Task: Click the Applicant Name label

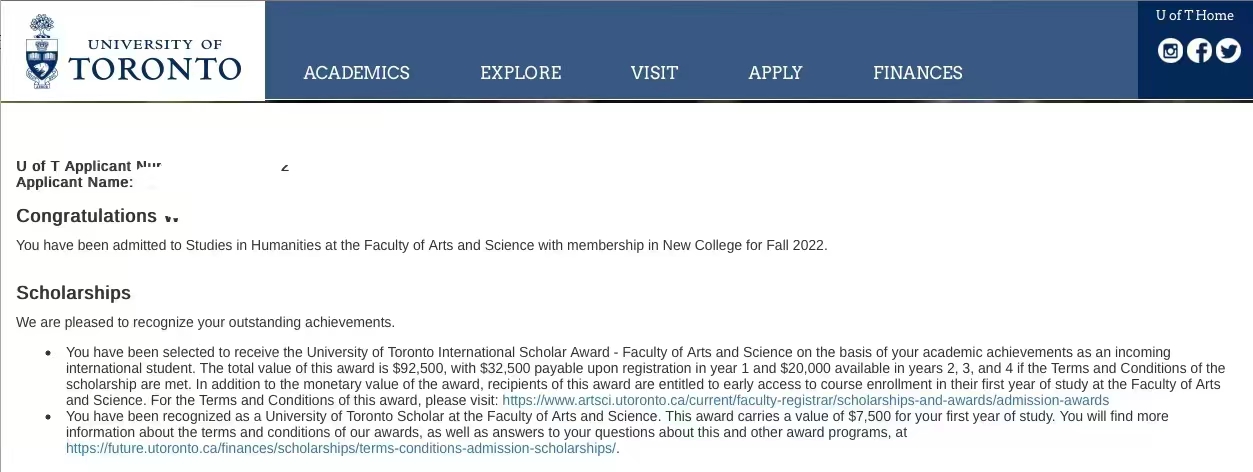Action: click(x=74, y=182)
